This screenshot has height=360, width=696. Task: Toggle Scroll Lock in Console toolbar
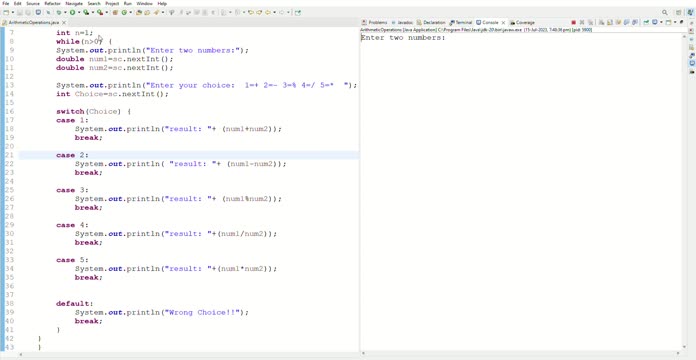pyautogui.click(x=609, y=22)
